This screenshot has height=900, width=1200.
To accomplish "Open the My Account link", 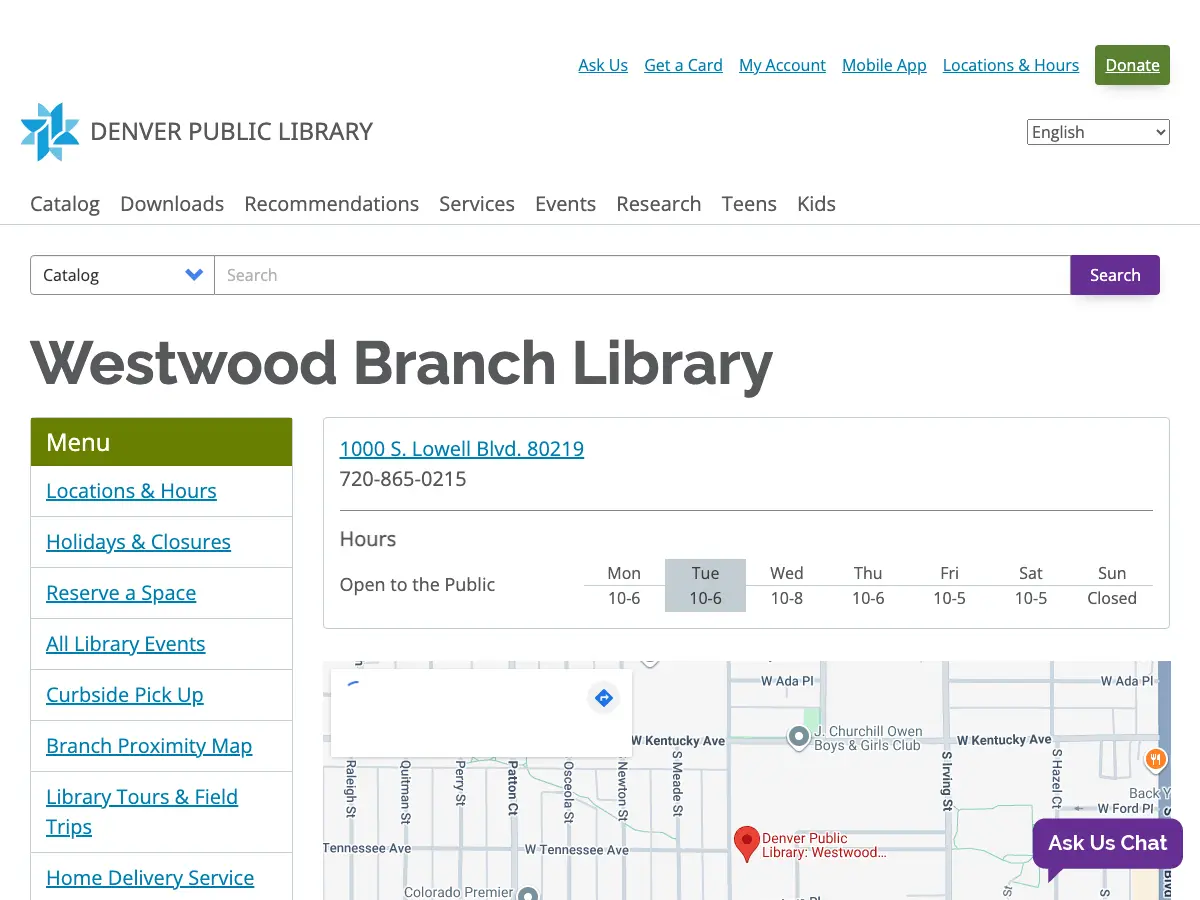I will [782, 65].
